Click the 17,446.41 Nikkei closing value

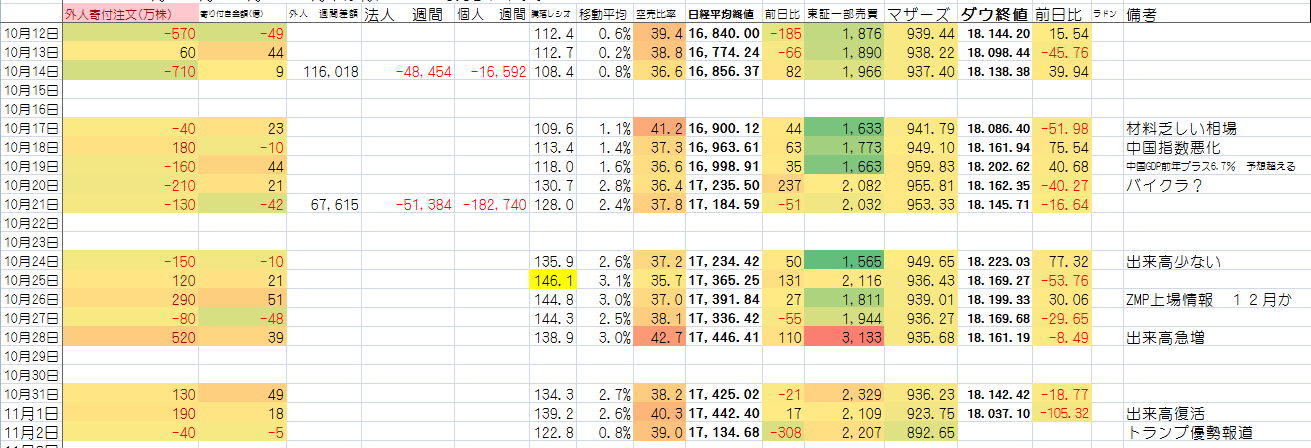click(723, 338)
